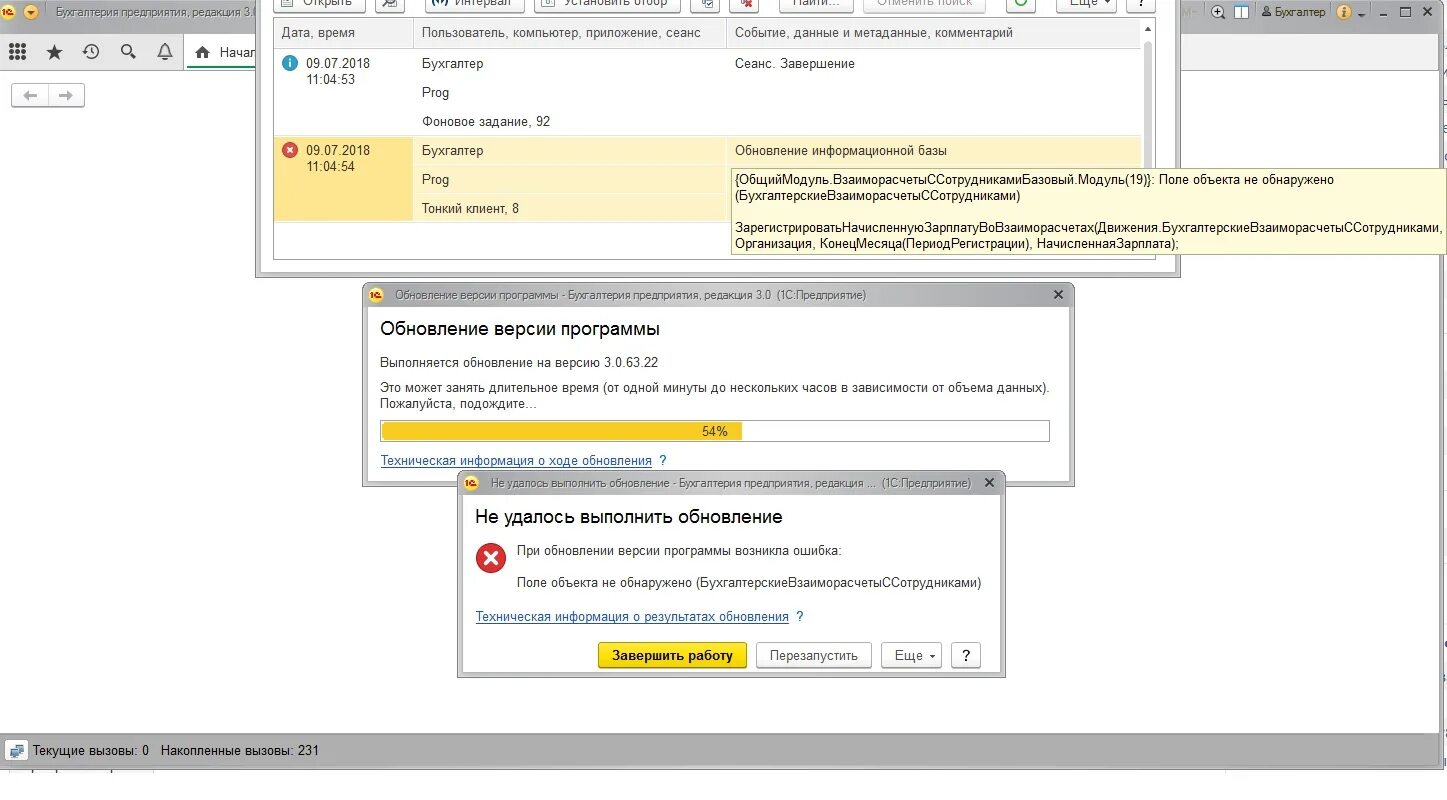1447x800 pixels.
Task: Click the 1C logo icon in main title bar
Action: pyautogui.click(x=10, y=12)
